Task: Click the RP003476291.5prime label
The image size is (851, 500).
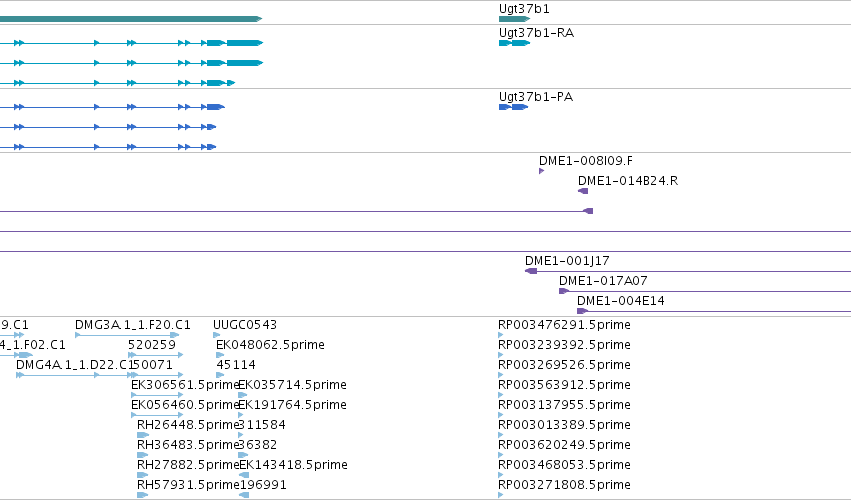Action: point(564,325)
